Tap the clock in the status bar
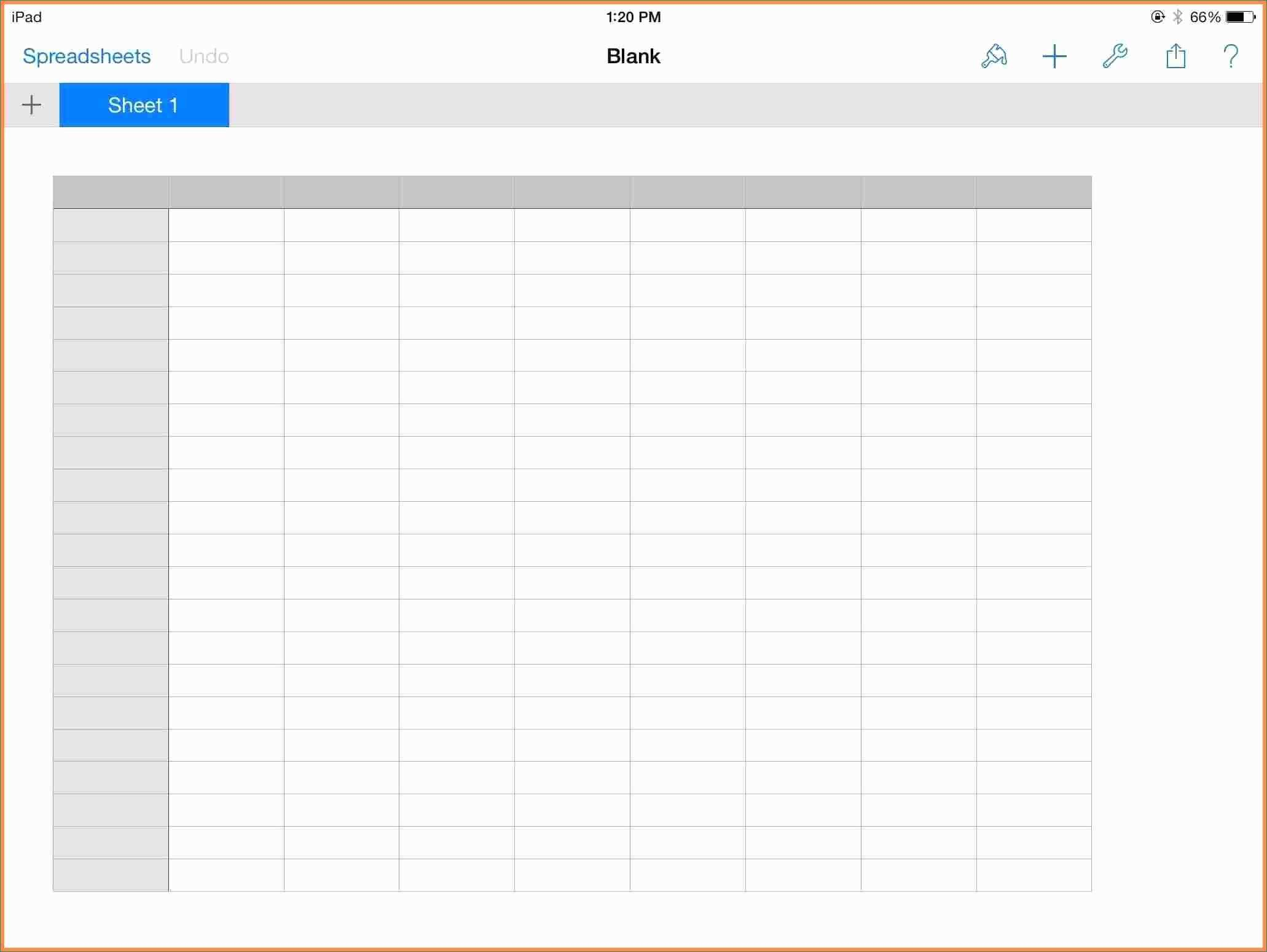 click(633, 17)
